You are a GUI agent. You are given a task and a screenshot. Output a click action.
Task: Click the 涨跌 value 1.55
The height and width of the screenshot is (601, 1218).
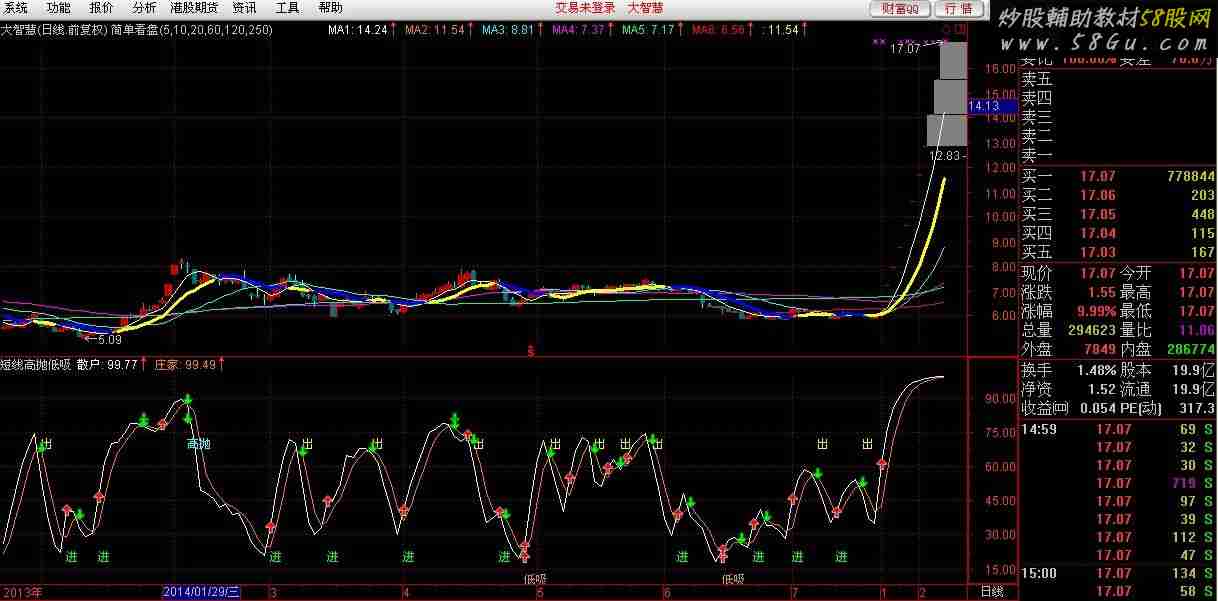coord(1101,292)
